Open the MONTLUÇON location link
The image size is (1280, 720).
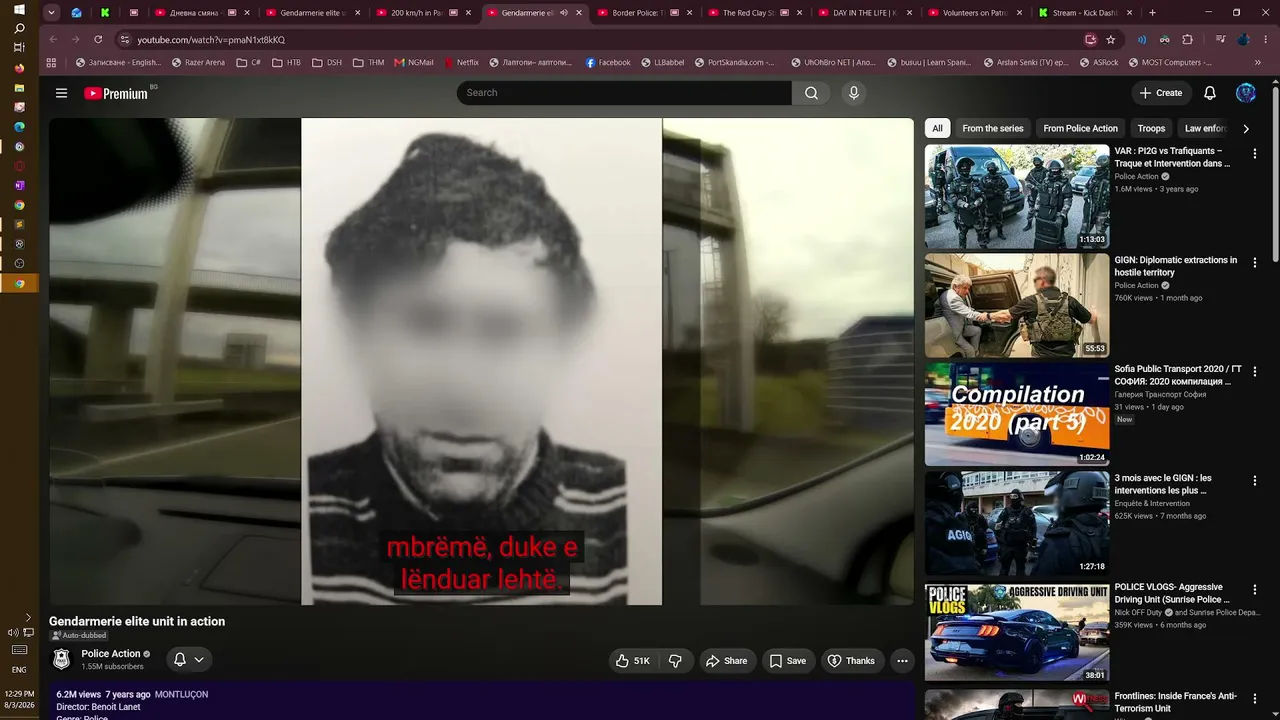click(181, 694)
